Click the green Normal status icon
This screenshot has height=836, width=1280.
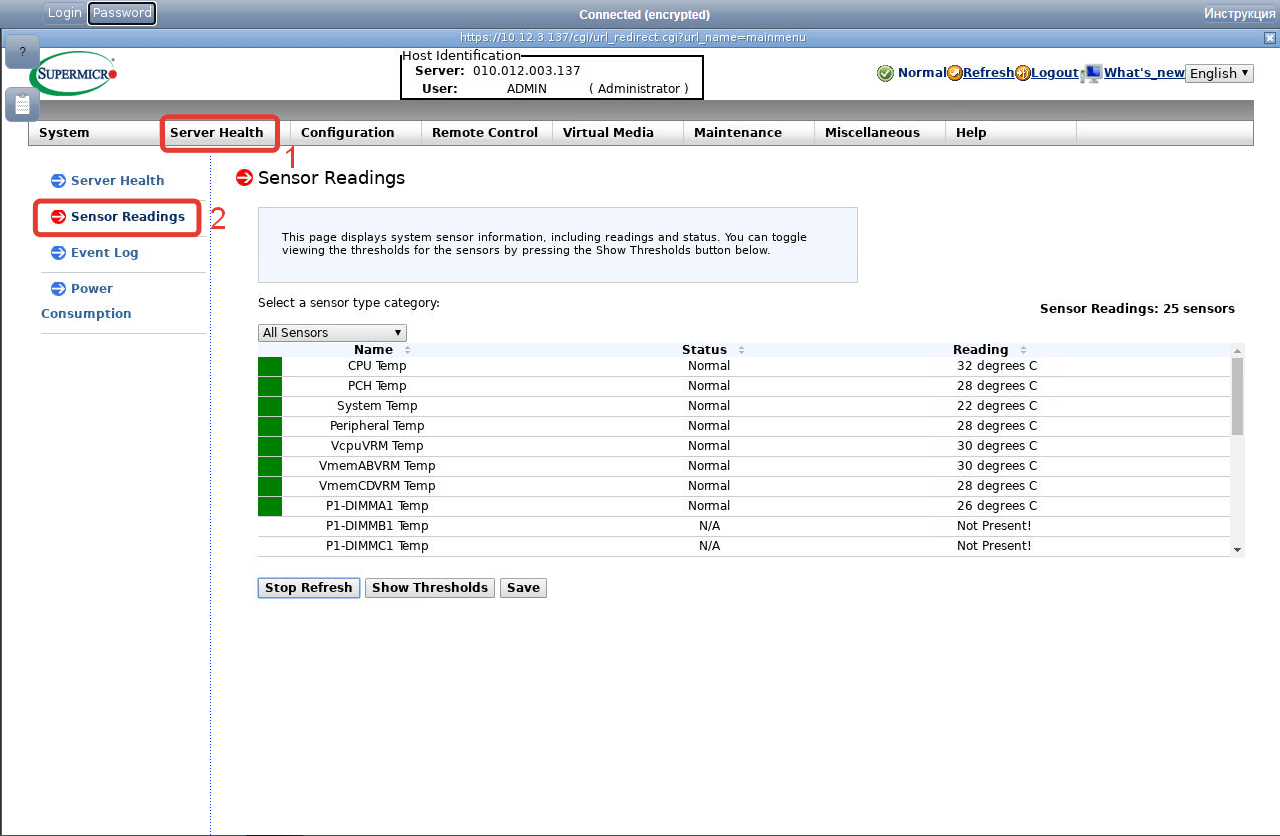(885, 73)
